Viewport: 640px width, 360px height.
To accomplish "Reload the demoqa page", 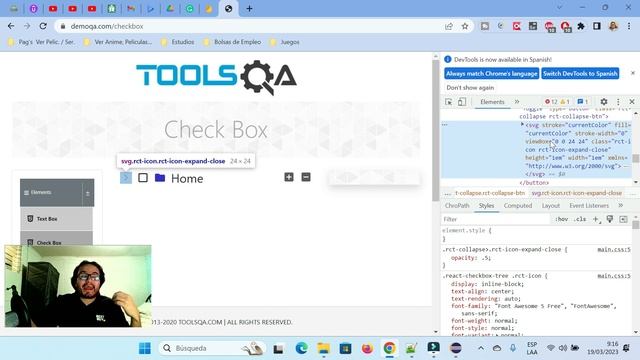I will pyautogui.click(x=43, y=26).
